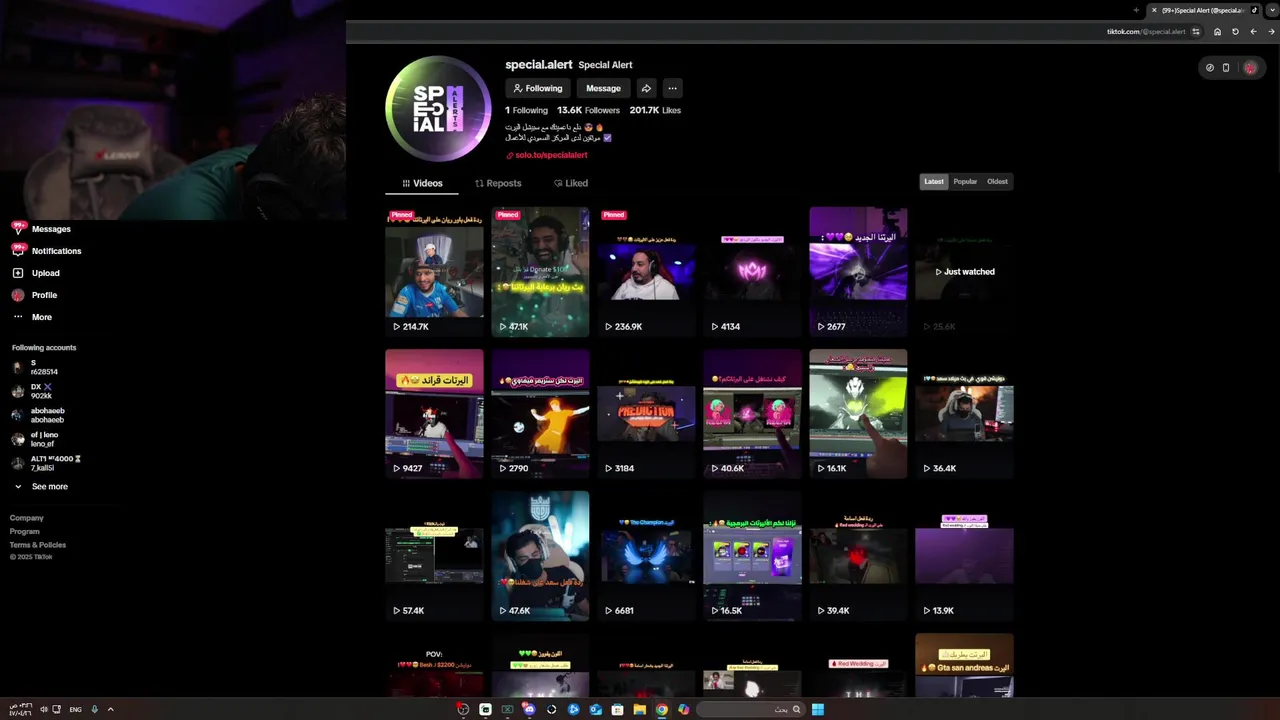1280x720 pixels.
Task: Open the video with 13.9K views
Action: coord(964,555)
